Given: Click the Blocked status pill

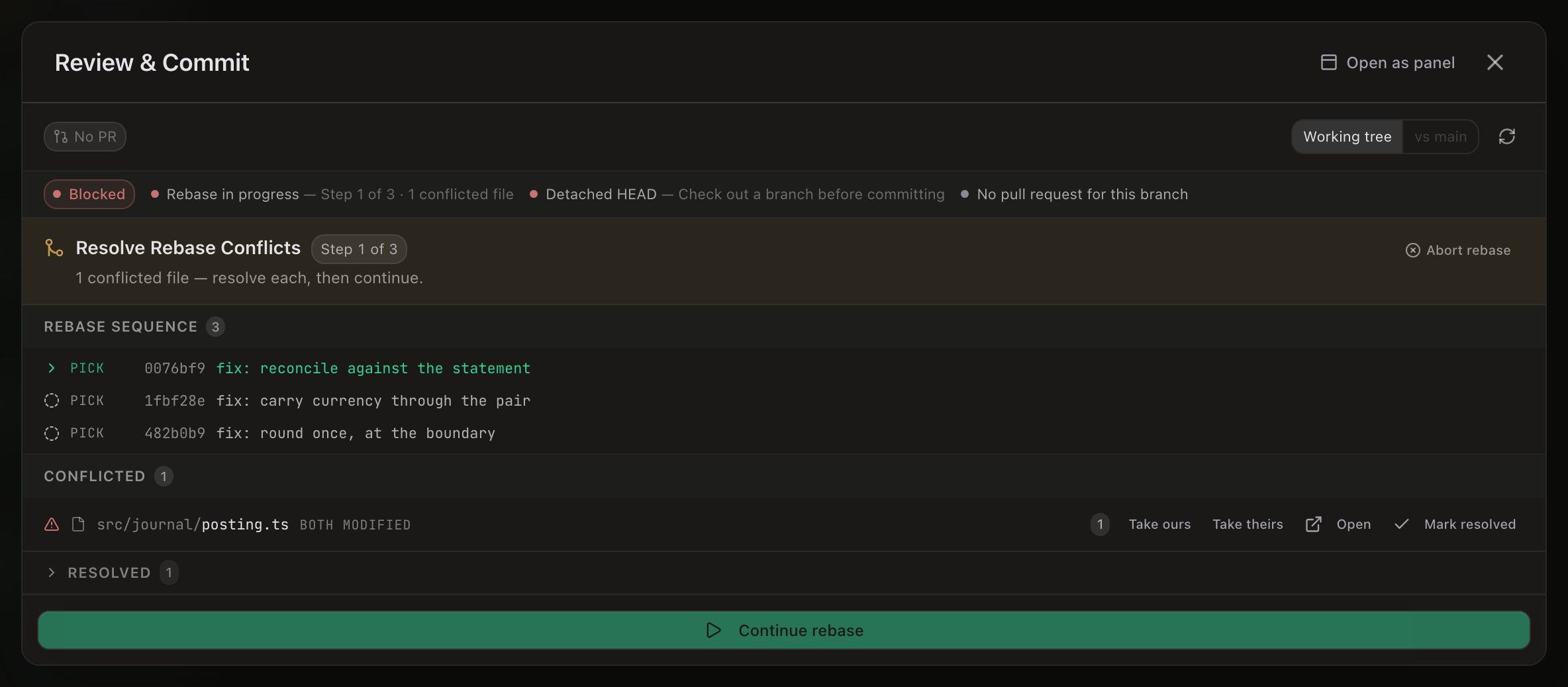Looking at the screenshot, I should [89, 194].
